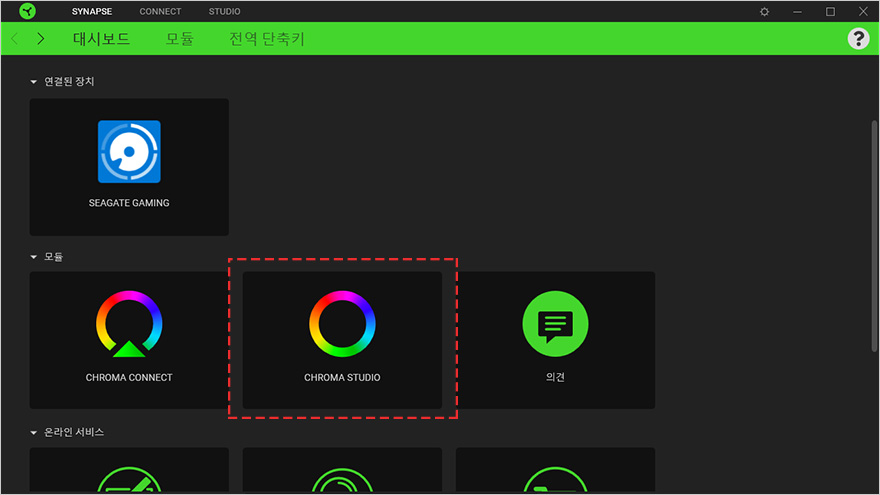This screenshot has width=880, height=495.
Task: Switch to the STUDIO tab
Action: tap(224, 11)
